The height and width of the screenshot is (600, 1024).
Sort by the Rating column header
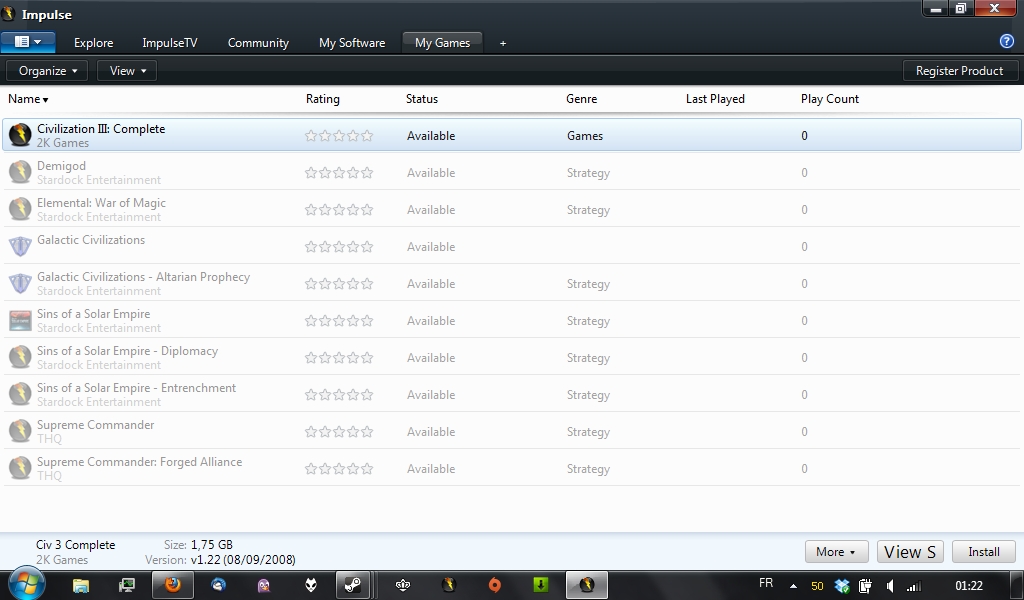[x=323, y=99]
